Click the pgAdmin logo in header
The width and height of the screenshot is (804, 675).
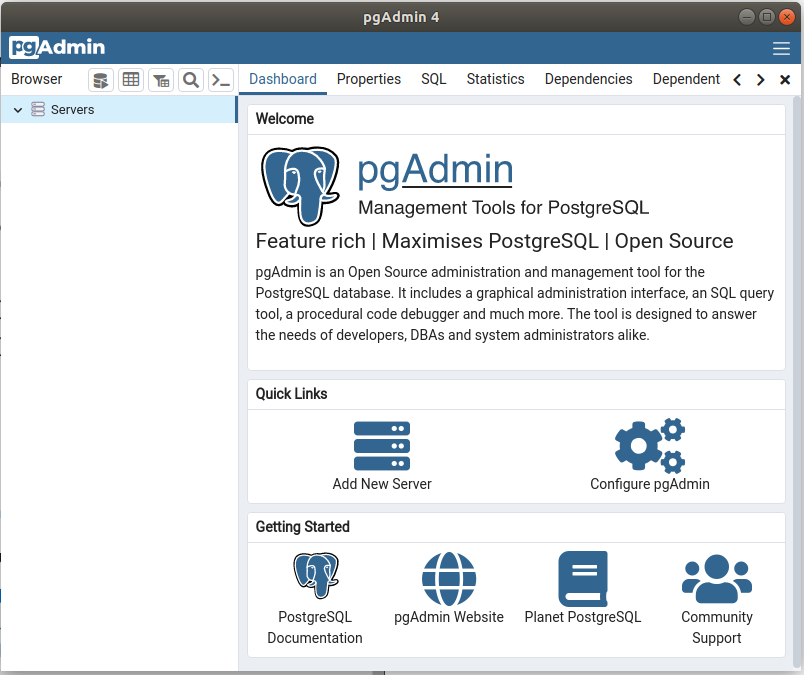click(57, 47)
